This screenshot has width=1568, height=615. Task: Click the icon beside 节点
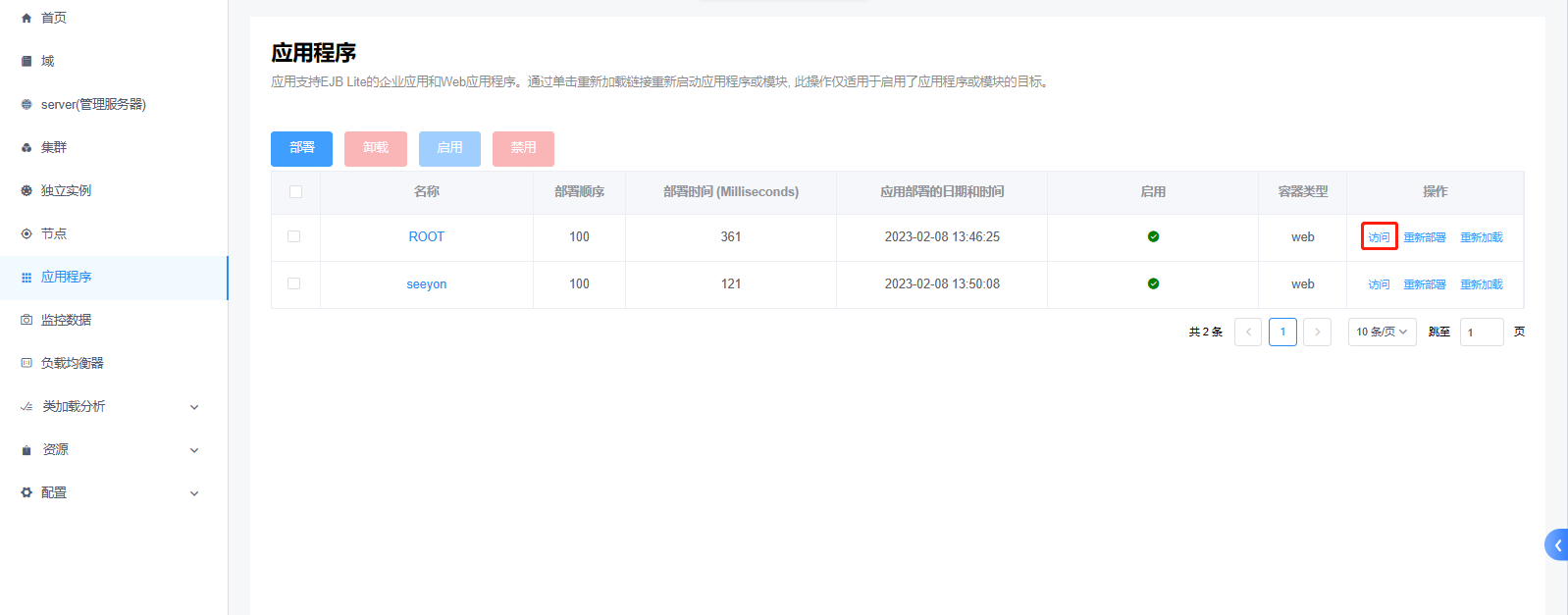(26, 233)
